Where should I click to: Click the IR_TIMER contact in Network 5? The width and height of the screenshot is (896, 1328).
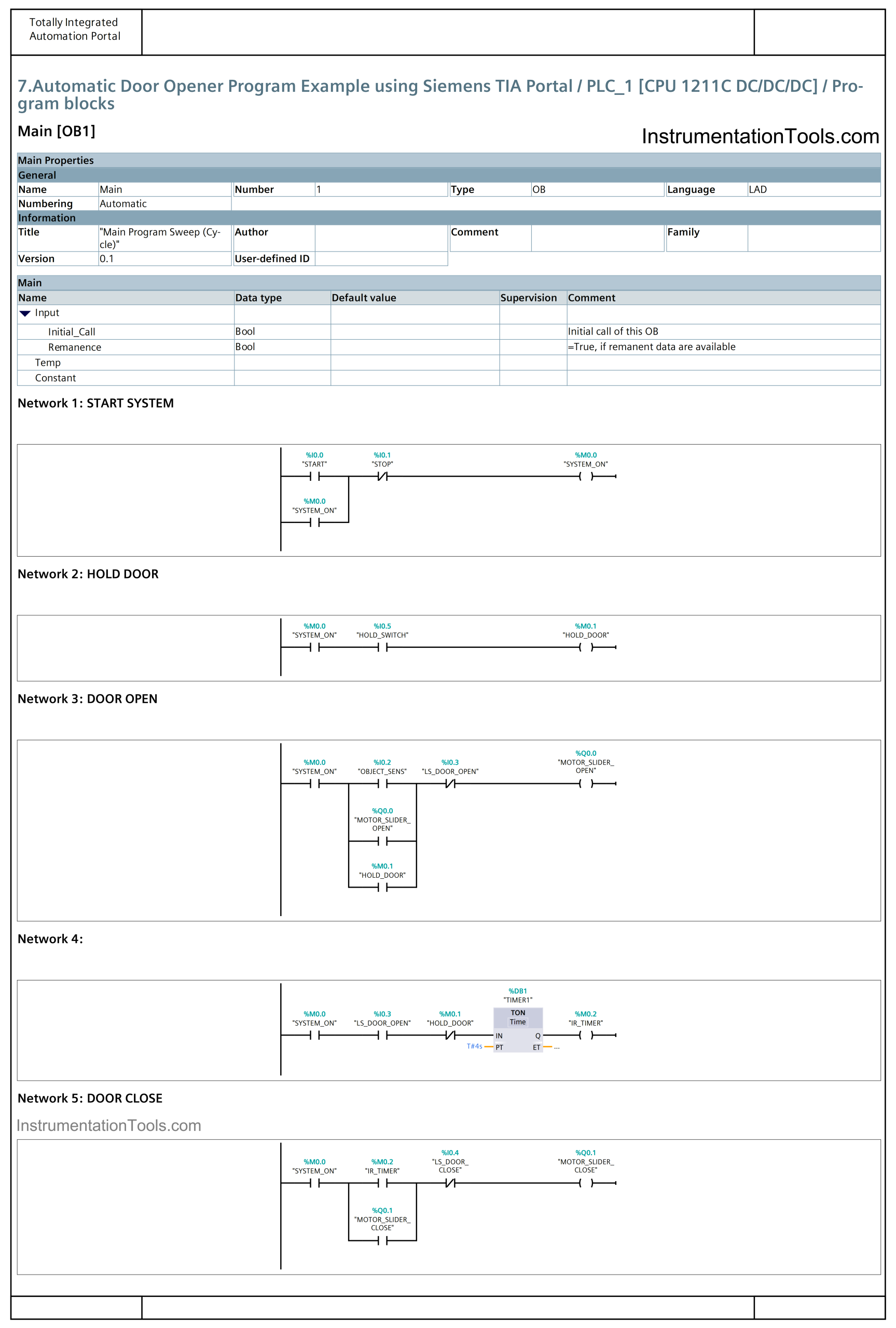(382, 1183)
